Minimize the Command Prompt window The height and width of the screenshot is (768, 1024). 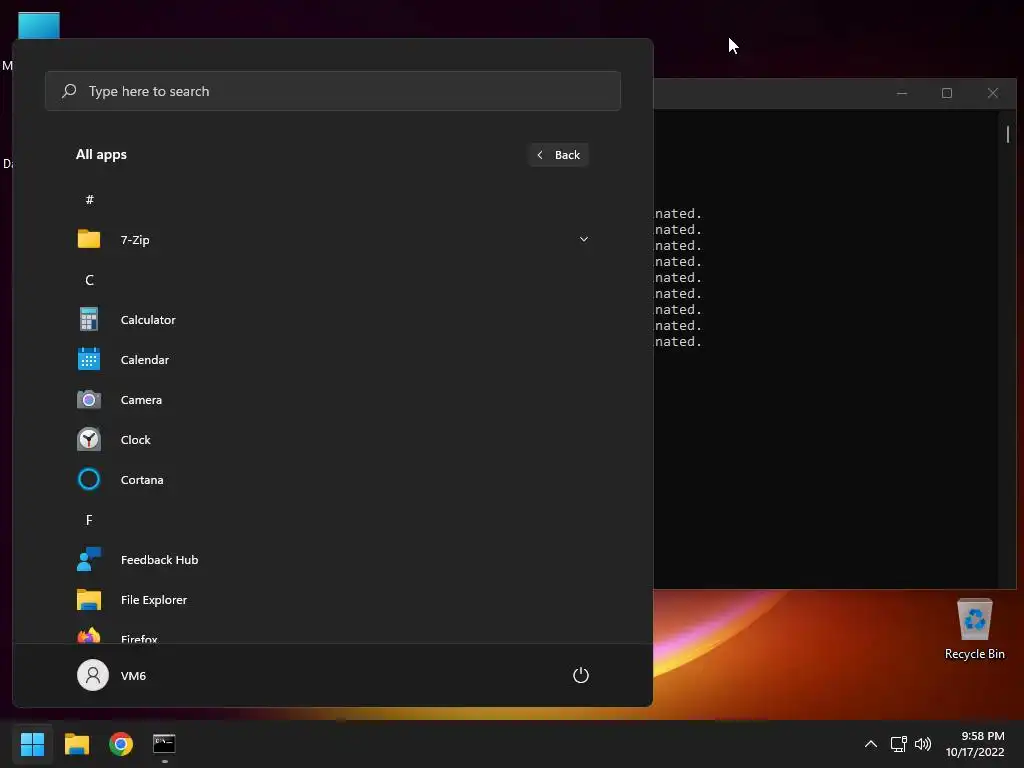[902, 93]
